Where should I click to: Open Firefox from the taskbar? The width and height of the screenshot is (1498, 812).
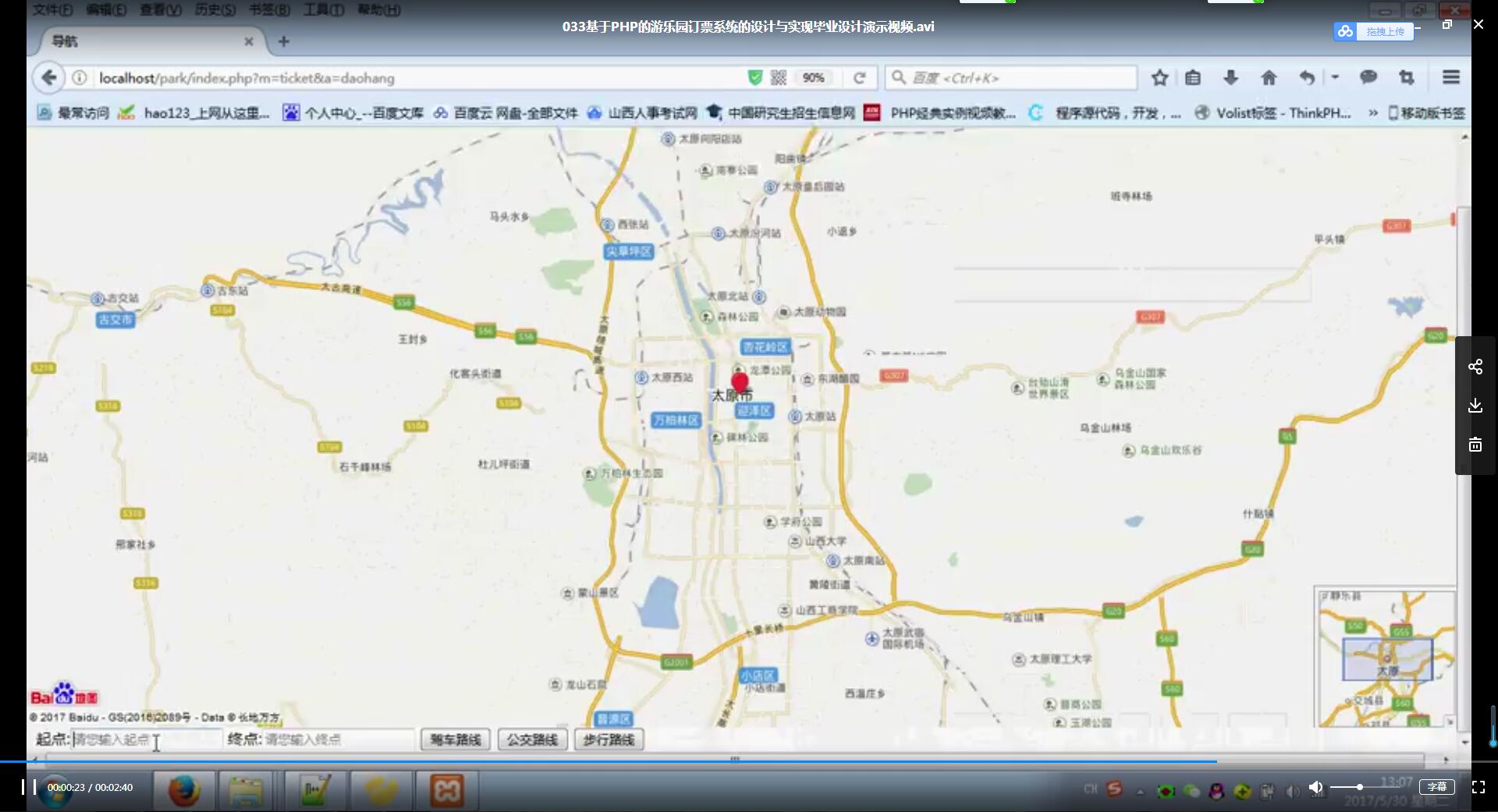click(x=184, y=791)
